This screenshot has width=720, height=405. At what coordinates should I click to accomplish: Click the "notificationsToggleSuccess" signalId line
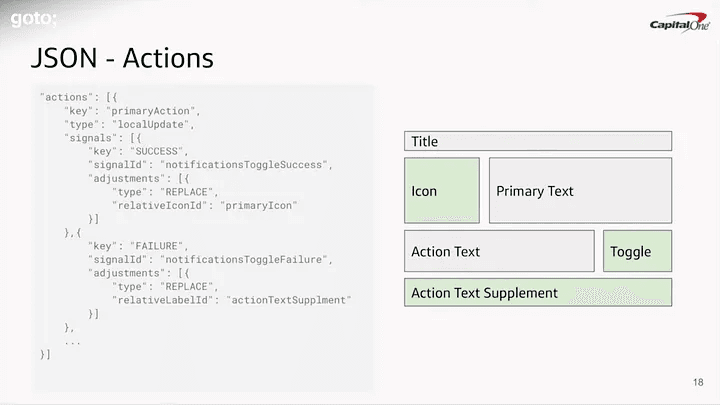tap(209, 164)
